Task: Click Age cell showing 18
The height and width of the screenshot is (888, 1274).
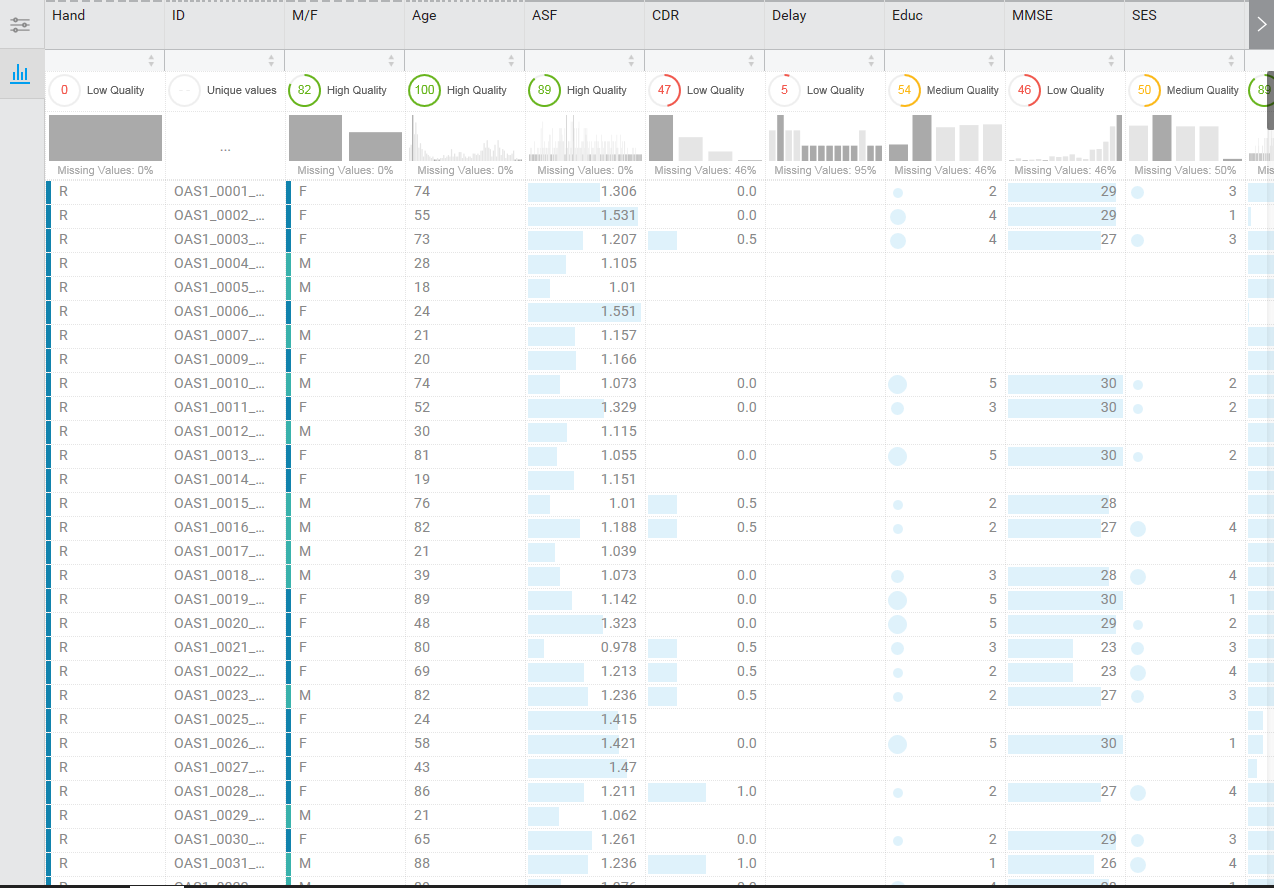Action: pos(421,287)
